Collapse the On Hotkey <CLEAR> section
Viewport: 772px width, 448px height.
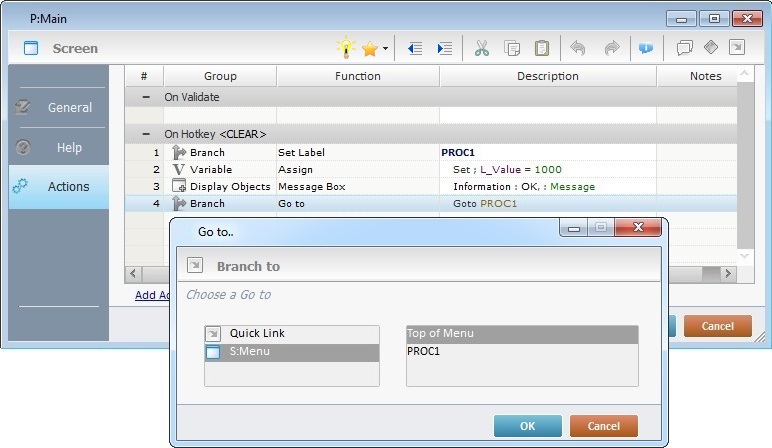point(147,133)
